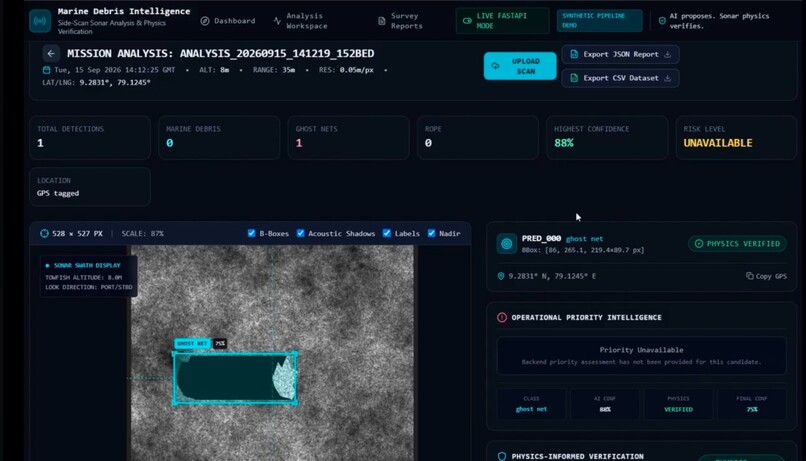Click the Sonar Swath Display legend
Image resolution: width=806 pixels, height=461 pixels.
88,276
